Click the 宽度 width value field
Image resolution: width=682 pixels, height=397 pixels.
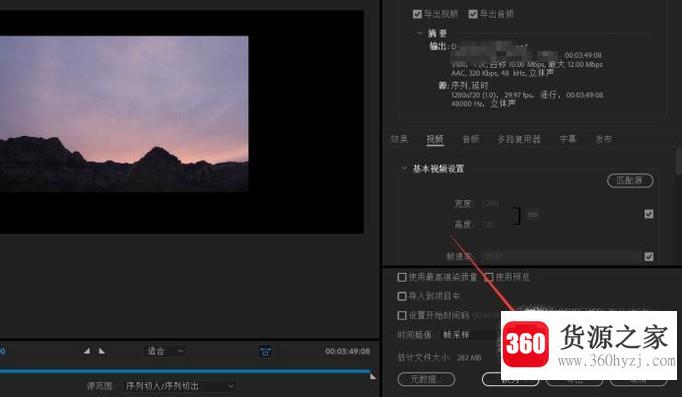[x=490, y=204]
